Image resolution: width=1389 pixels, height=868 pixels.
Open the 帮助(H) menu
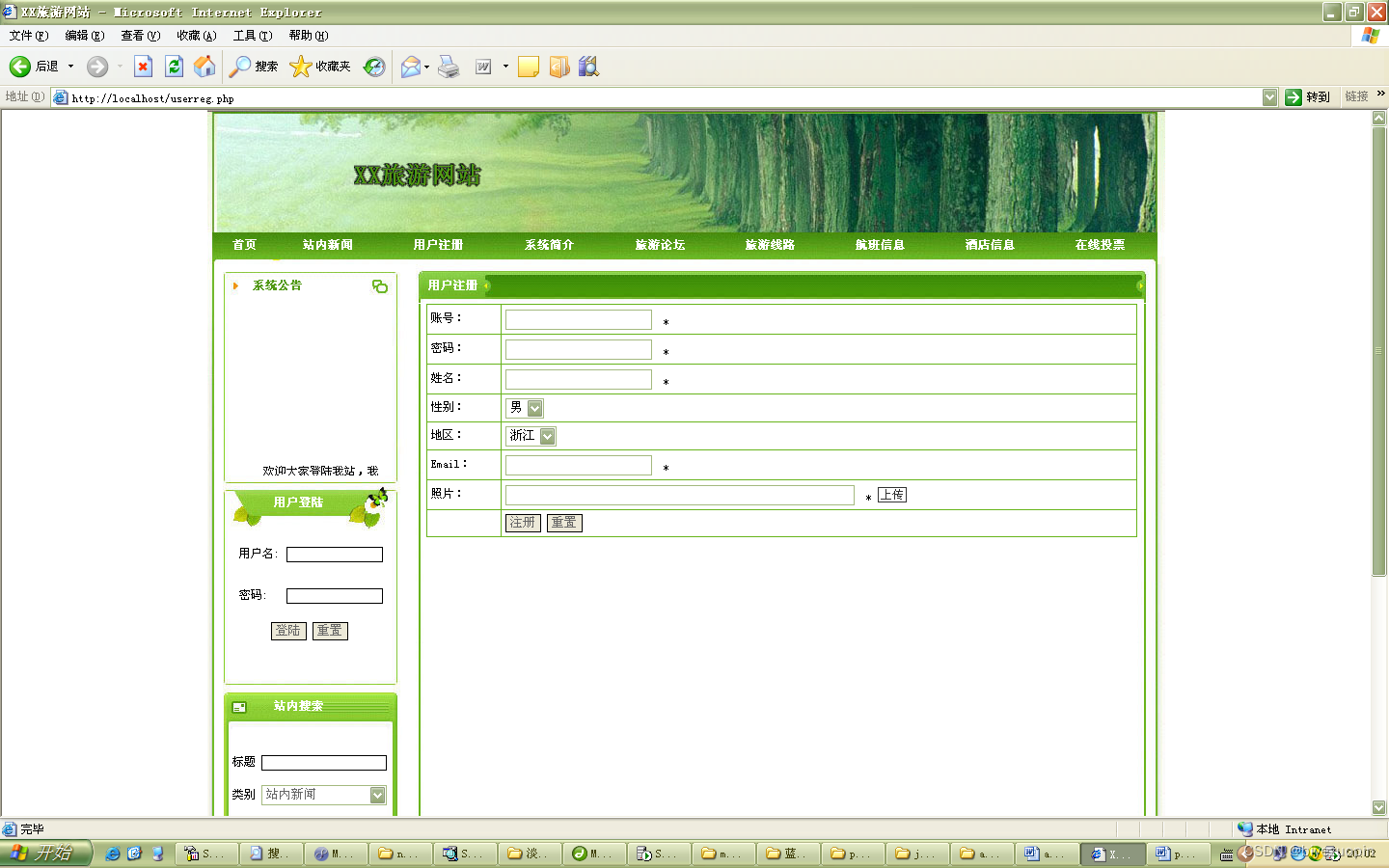(309, 36)
